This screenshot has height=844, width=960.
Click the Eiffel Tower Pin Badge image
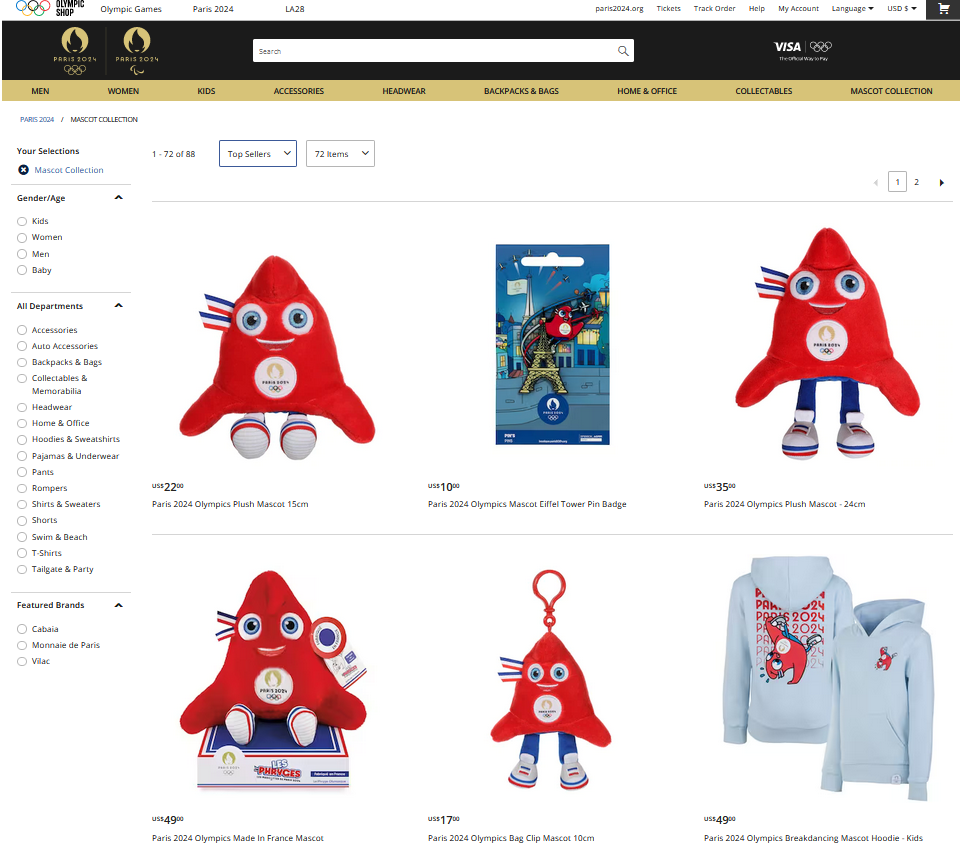pos(552,345)
